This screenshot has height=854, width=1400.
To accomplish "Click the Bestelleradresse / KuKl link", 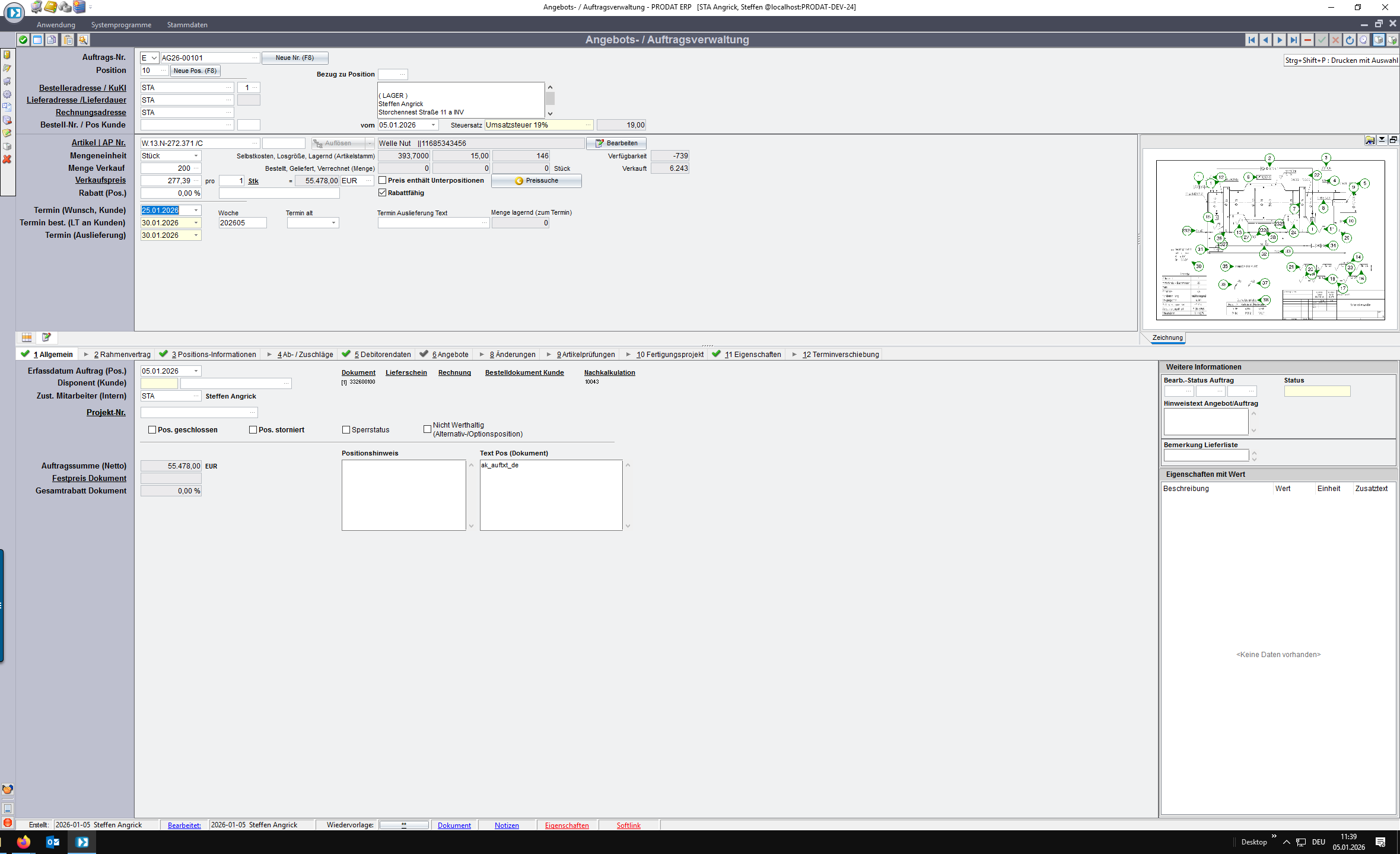I will click(82, 88).
